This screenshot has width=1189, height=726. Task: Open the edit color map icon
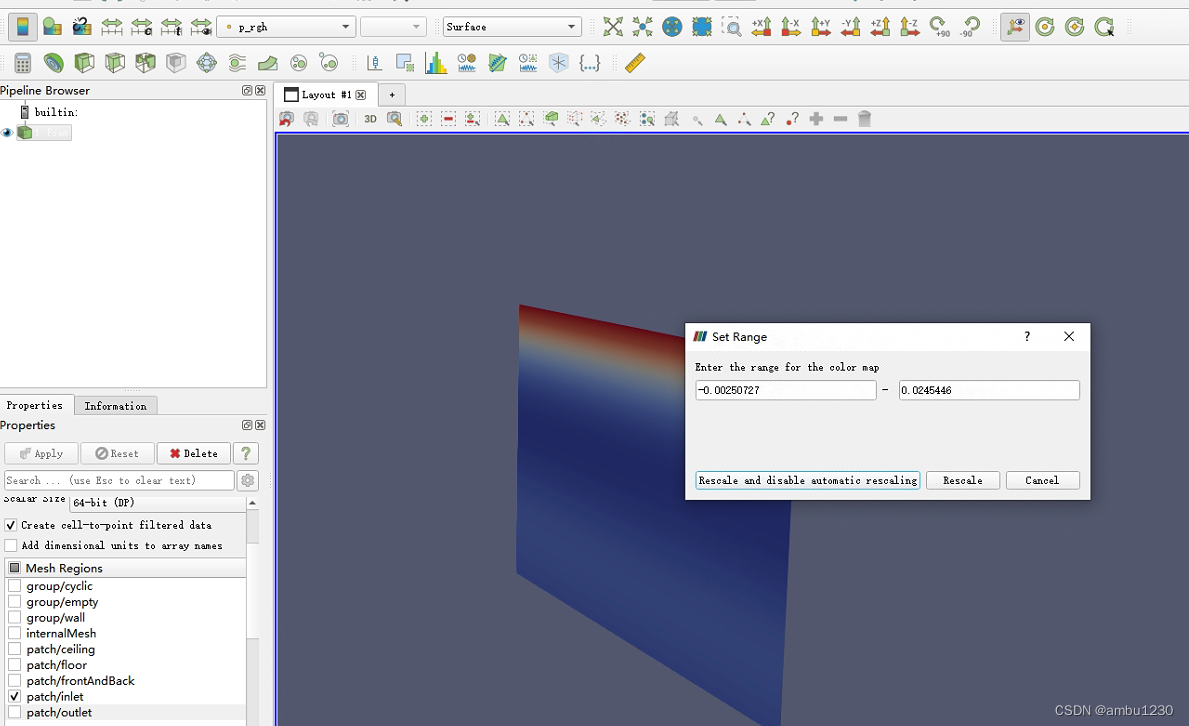pos(52,27)
